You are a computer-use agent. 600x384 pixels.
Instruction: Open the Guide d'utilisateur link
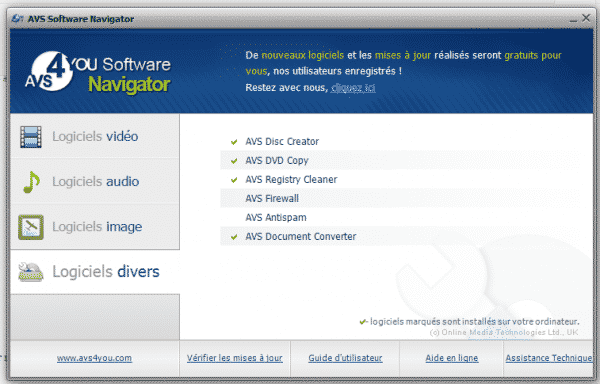click(345, 358)
